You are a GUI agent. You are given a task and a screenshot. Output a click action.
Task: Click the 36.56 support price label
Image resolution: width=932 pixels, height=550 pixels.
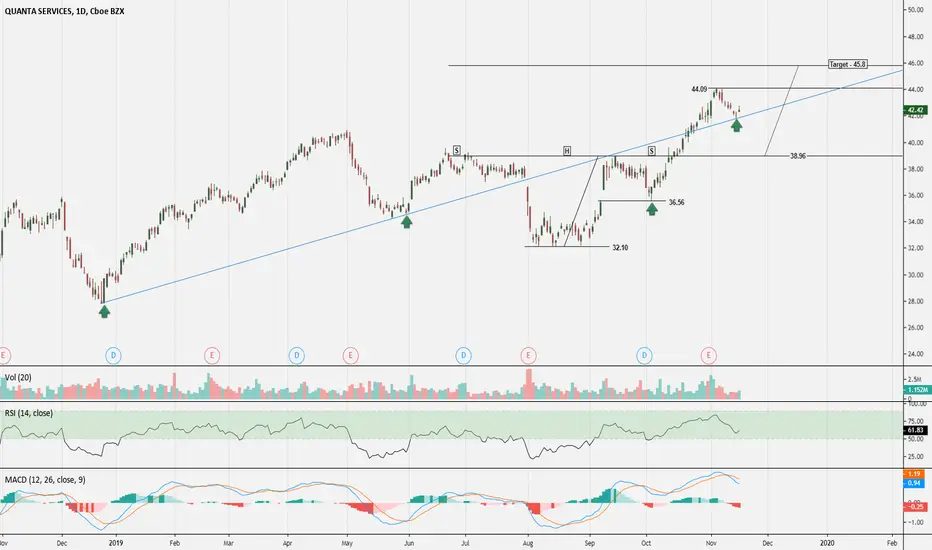coord(676,202)
